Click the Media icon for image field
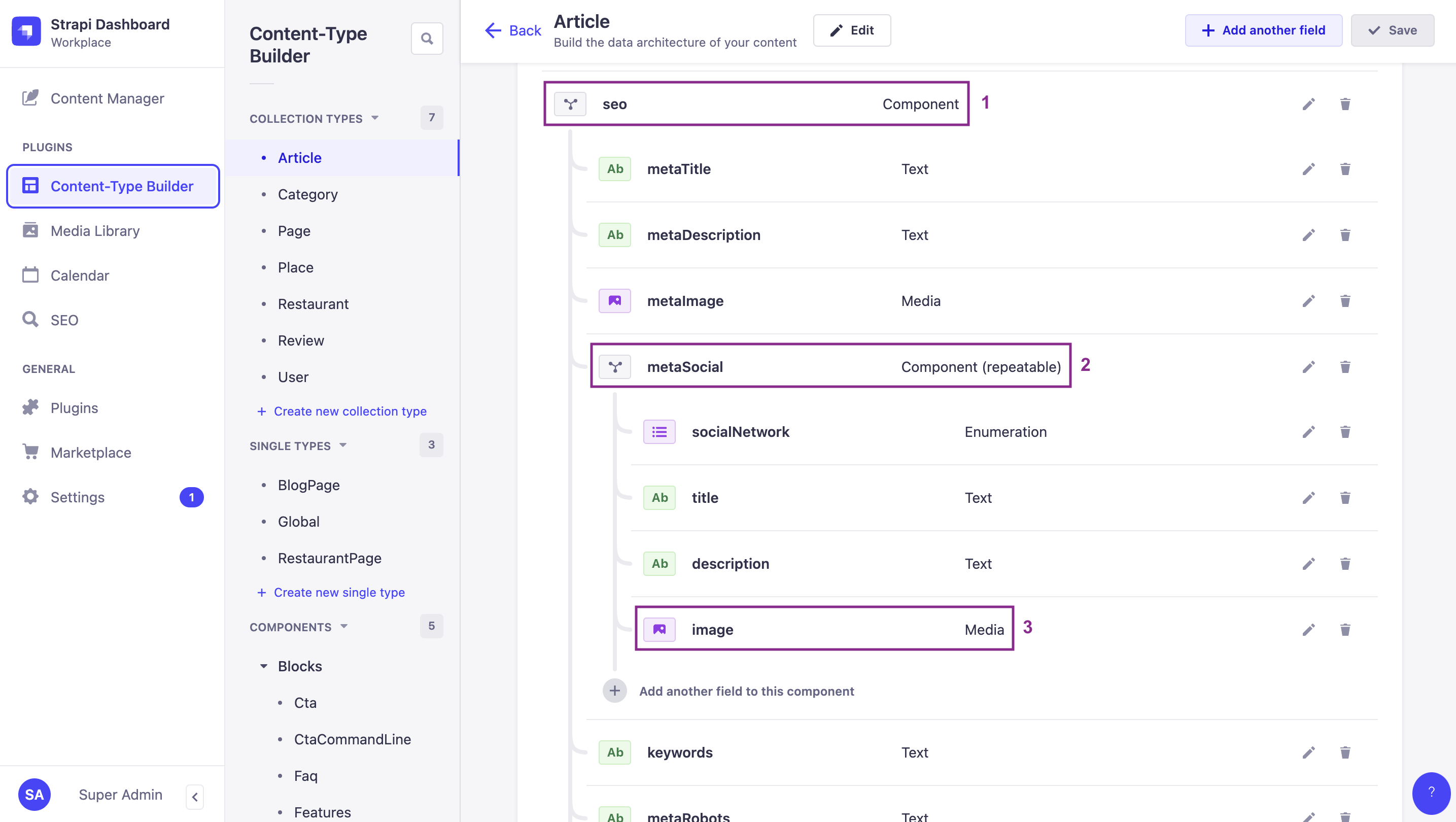Screen dimensions: 1456x822 660,629
